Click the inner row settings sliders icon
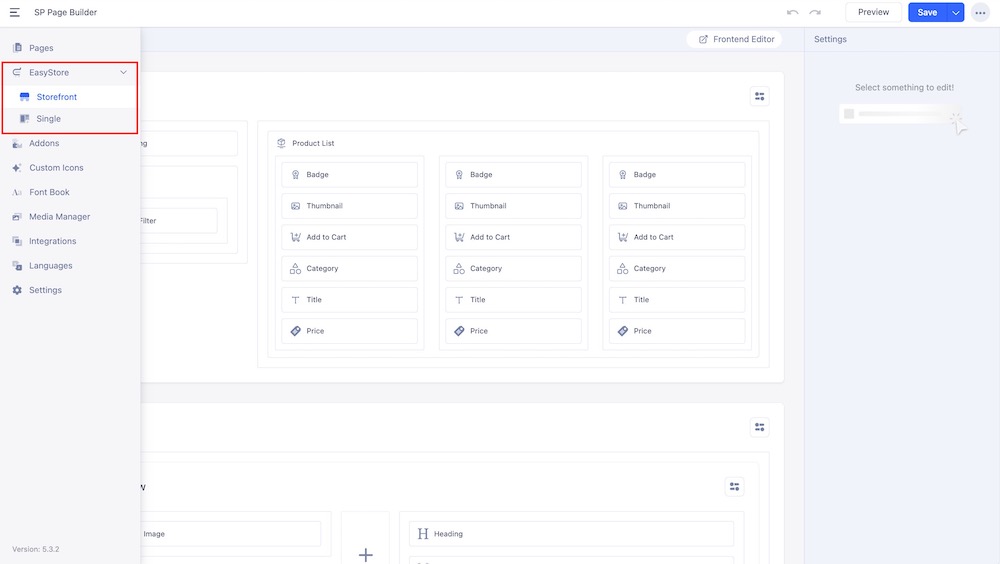Viewport: 1000px width, 564px height. click(735, 487)
